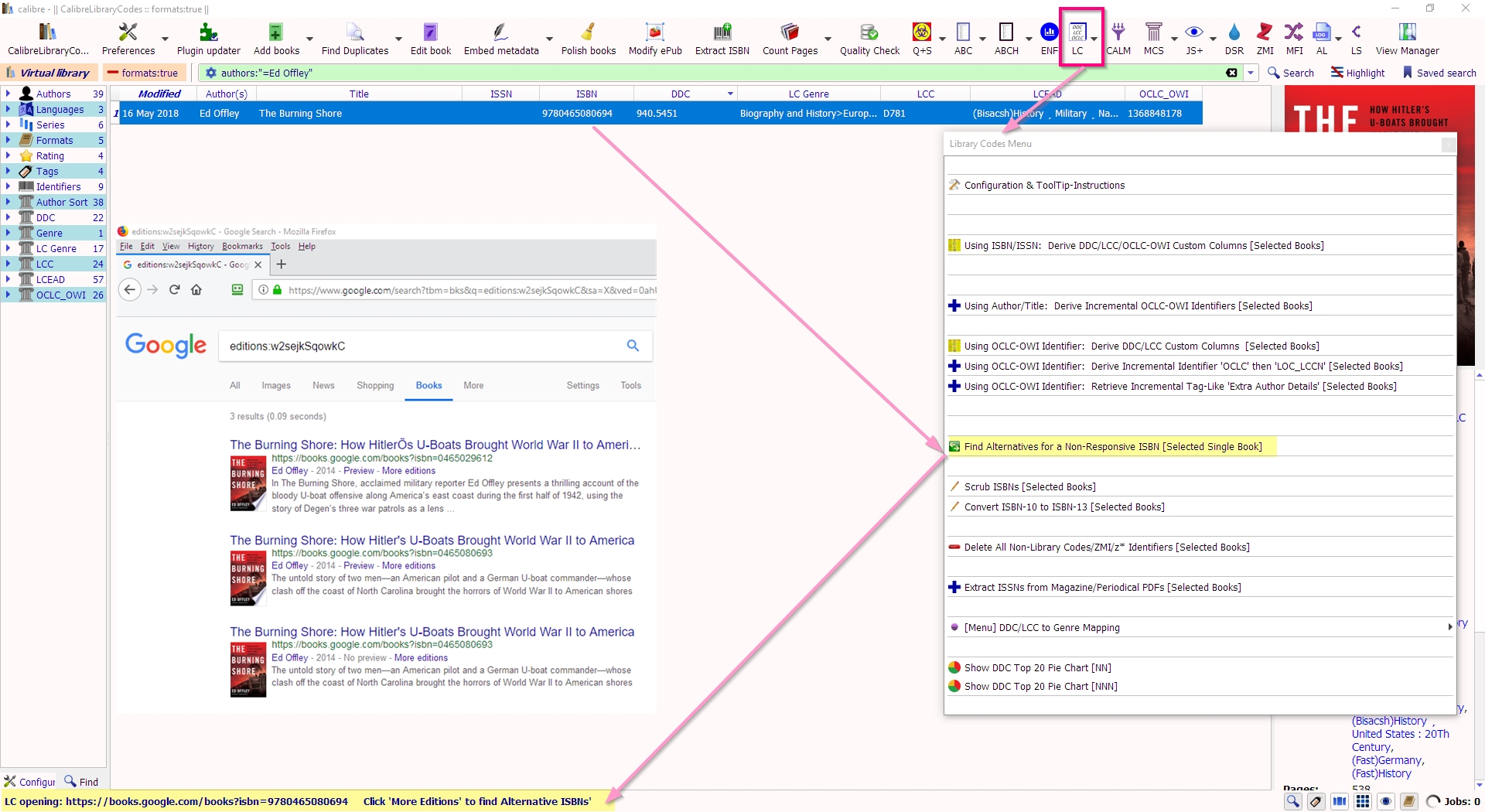Click first 'More editions' link in Firefox

(x=408, y=471)
